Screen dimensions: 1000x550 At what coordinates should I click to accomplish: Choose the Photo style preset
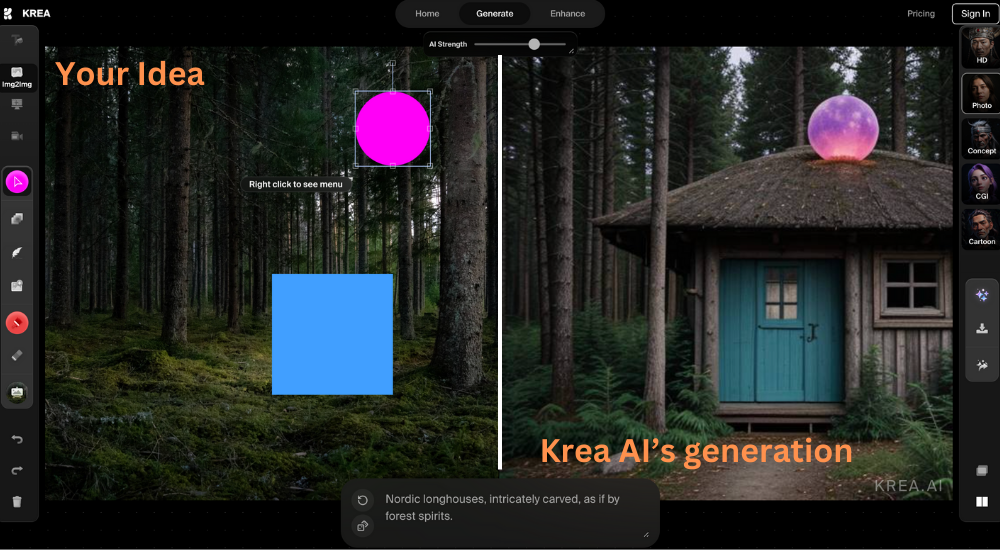pyautogui.click(x=981, y=93)
